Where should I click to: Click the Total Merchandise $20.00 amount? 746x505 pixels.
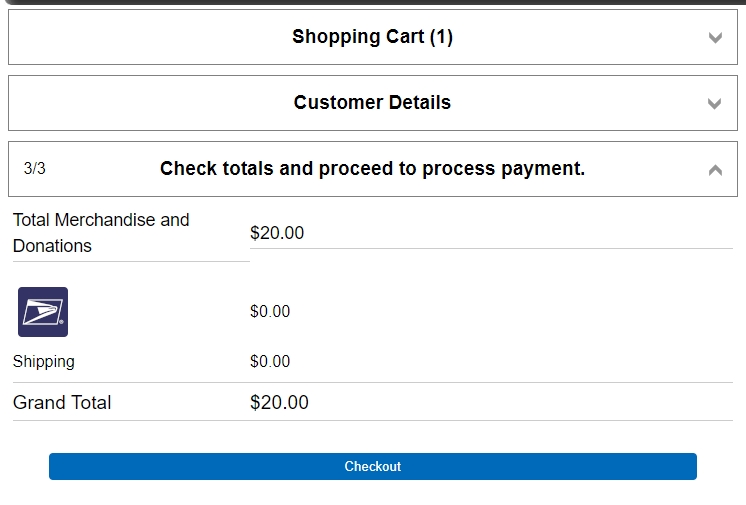click(x=277, y=233)
